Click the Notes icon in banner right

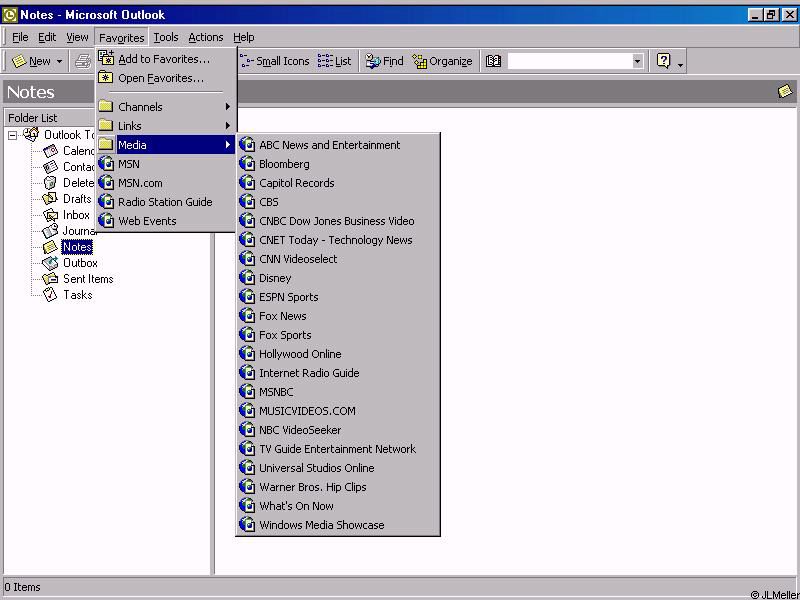(x=785, y=92)
